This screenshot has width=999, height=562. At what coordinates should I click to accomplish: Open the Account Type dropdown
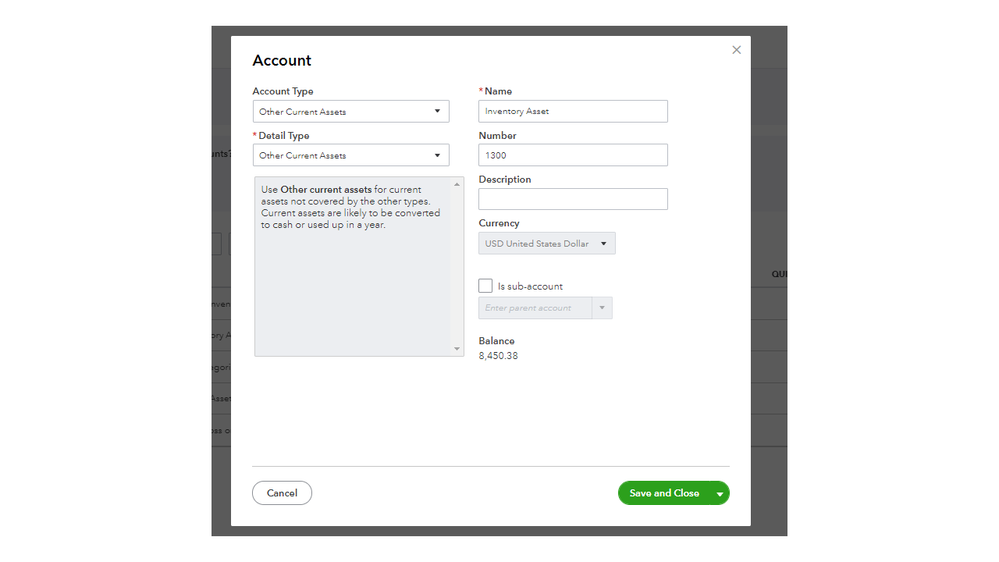[350, 111]
